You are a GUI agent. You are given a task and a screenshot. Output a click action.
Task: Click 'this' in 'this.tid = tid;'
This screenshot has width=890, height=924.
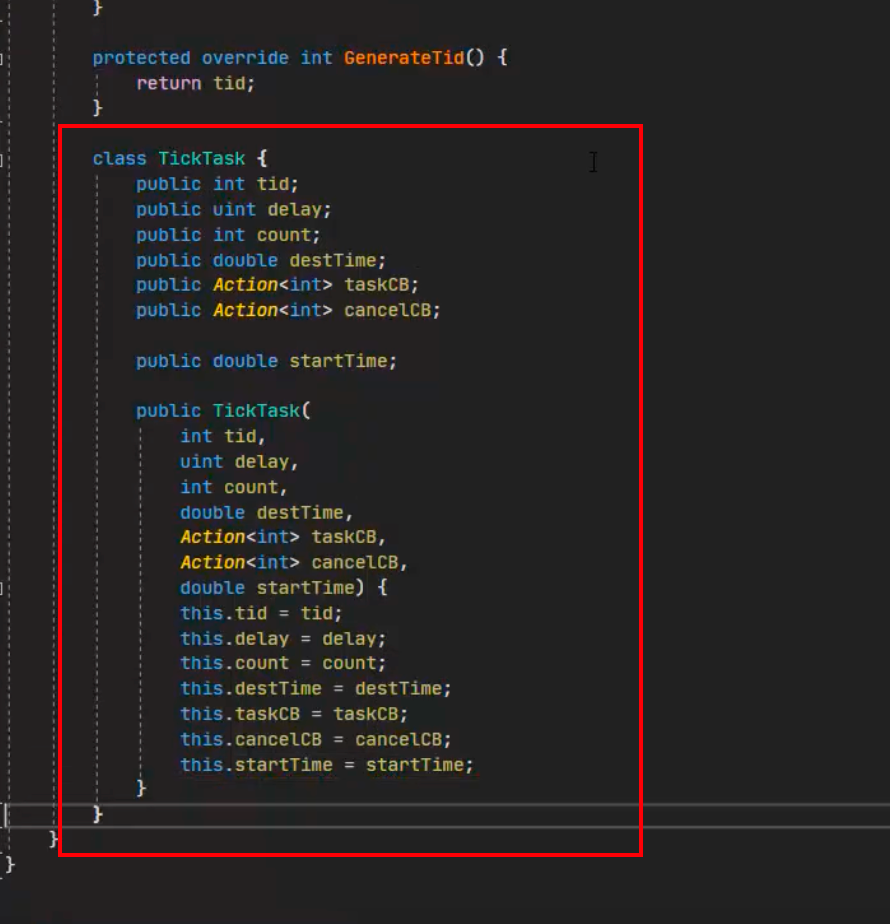[x=201, y=613]
